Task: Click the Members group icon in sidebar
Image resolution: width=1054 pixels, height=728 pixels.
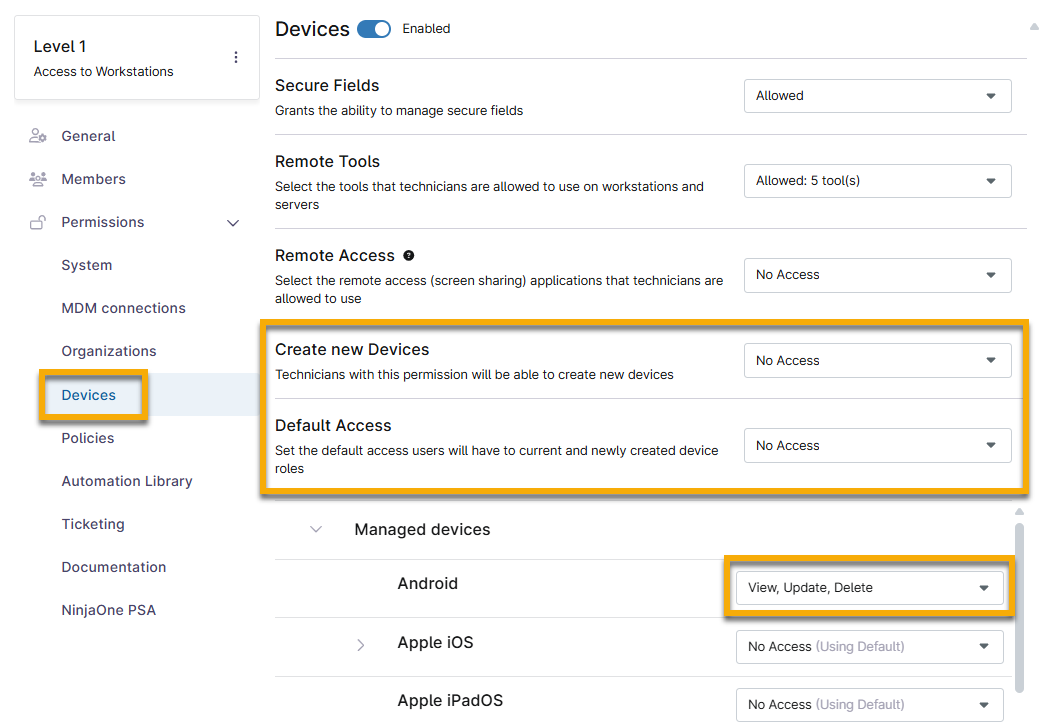Action: (38, 179)
